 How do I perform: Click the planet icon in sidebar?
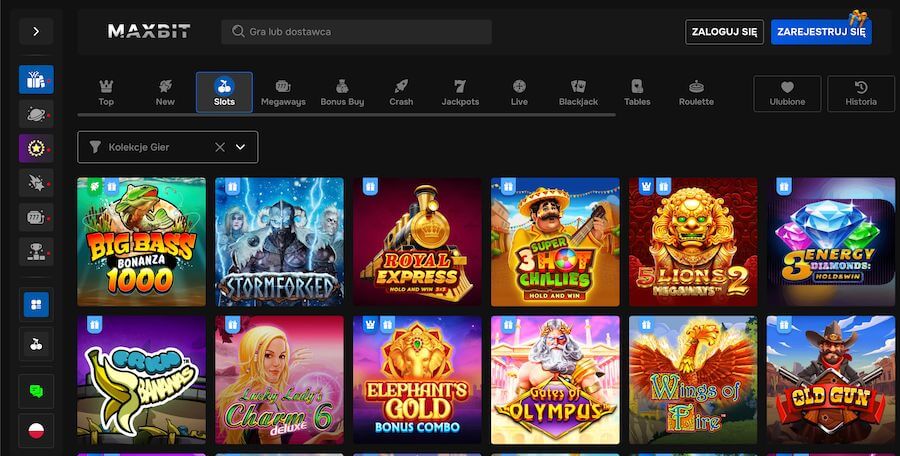click(x=36, y=114)
